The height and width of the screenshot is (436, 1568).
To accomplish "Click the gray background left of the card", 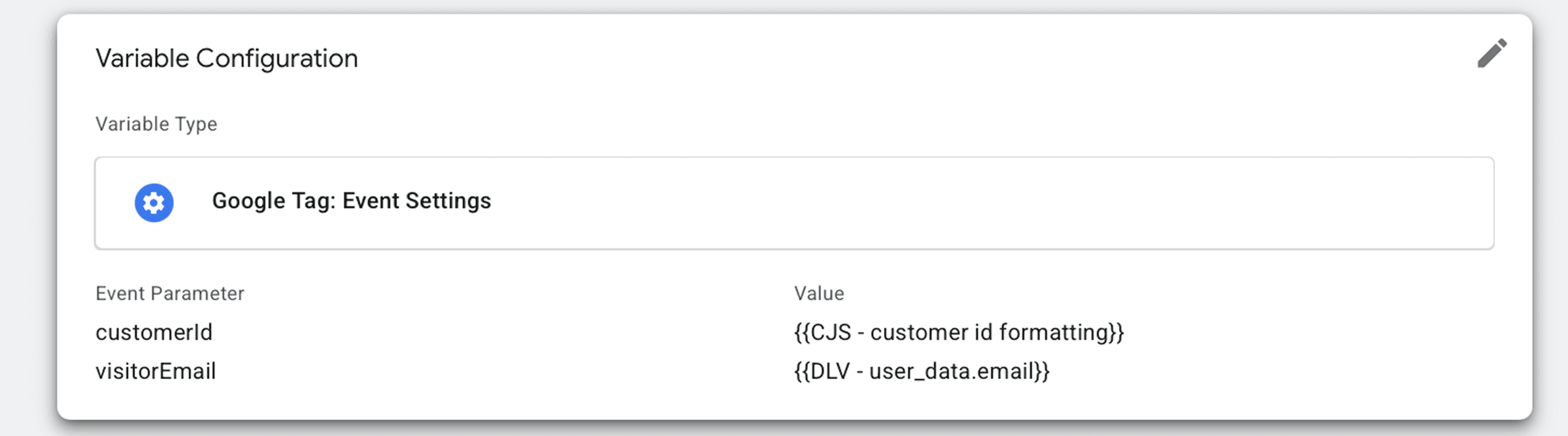I will click(x=27, y=219).
